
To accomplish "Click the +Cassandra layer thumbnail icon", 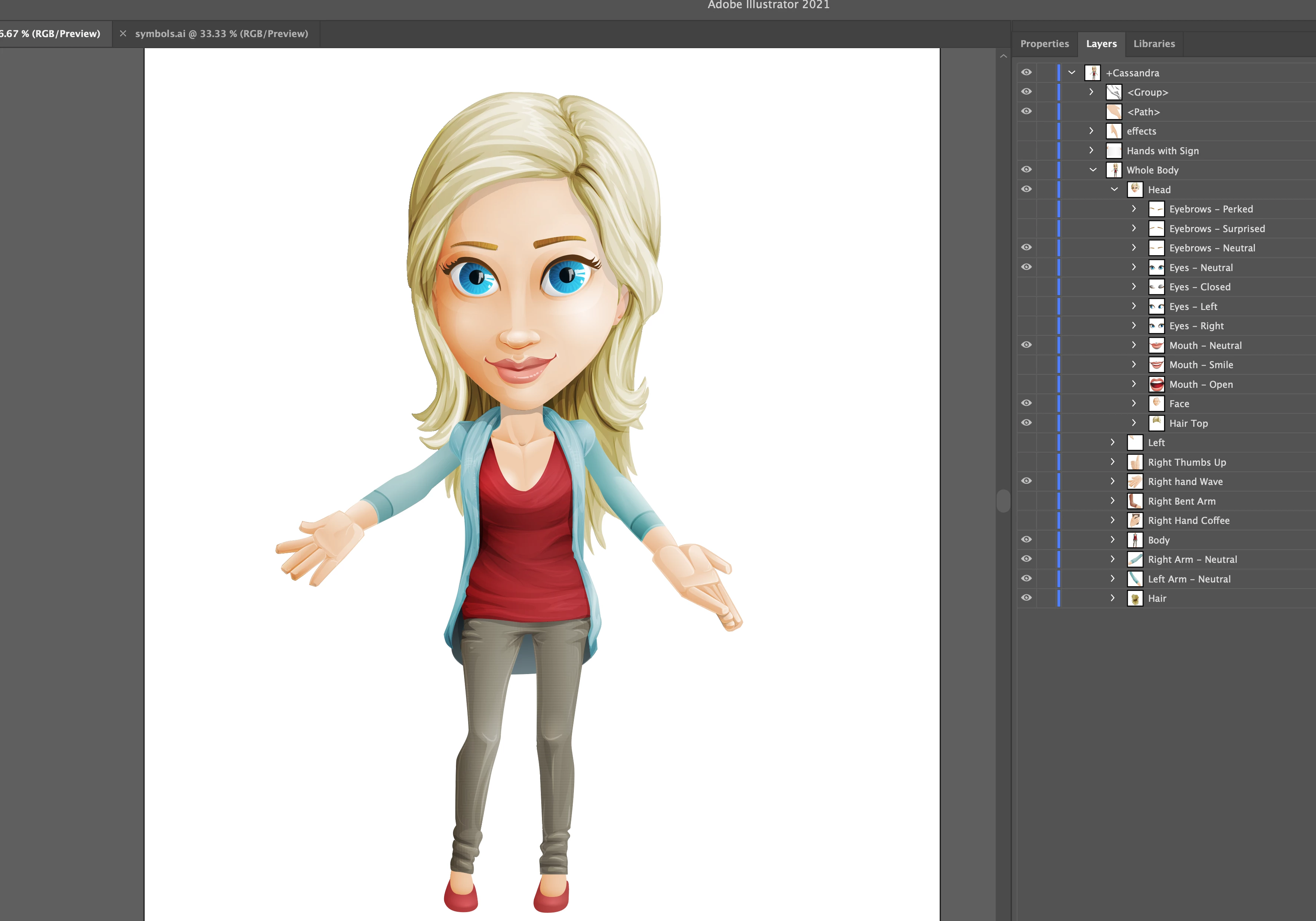I will pos(1092,73).
